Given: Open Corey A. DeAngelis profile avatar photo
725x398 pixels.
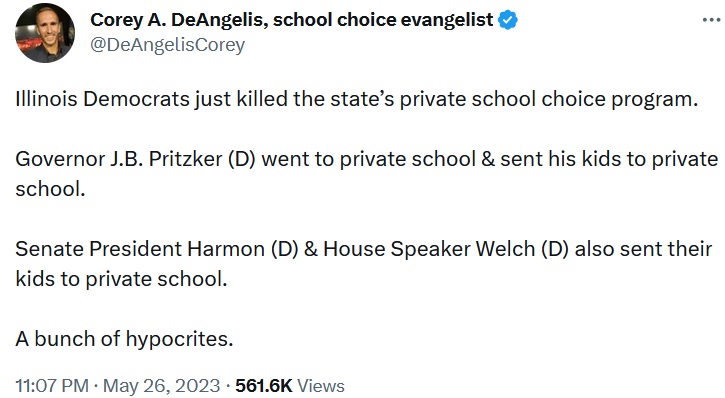Looking at the screenshot, I should pos(45,33).
